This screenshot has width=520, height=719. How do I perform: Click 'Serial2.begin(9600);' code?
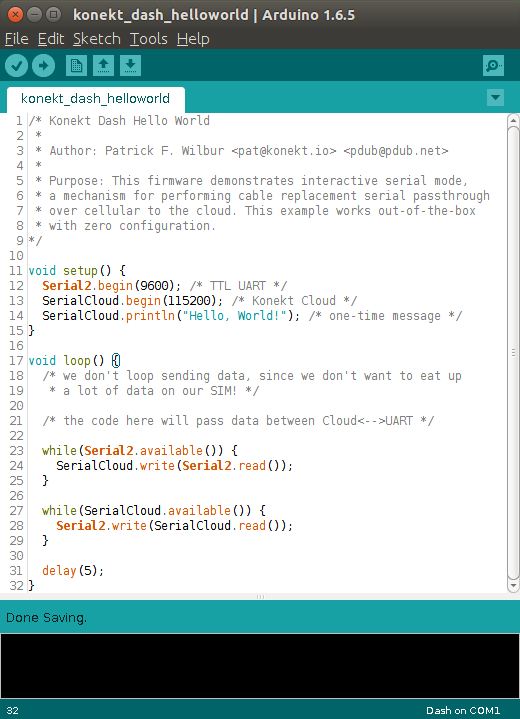click(111, 286)
